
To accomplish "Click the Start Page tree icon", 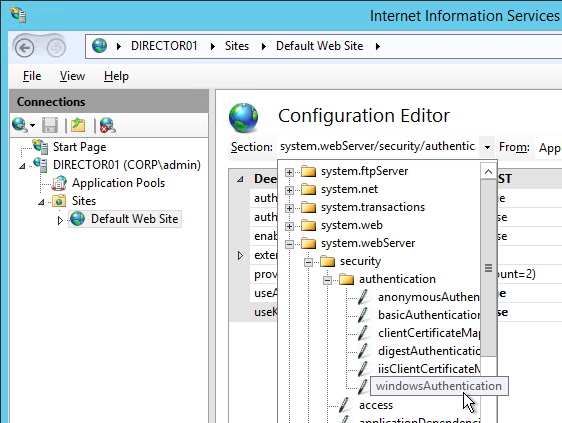I will 40,146.
